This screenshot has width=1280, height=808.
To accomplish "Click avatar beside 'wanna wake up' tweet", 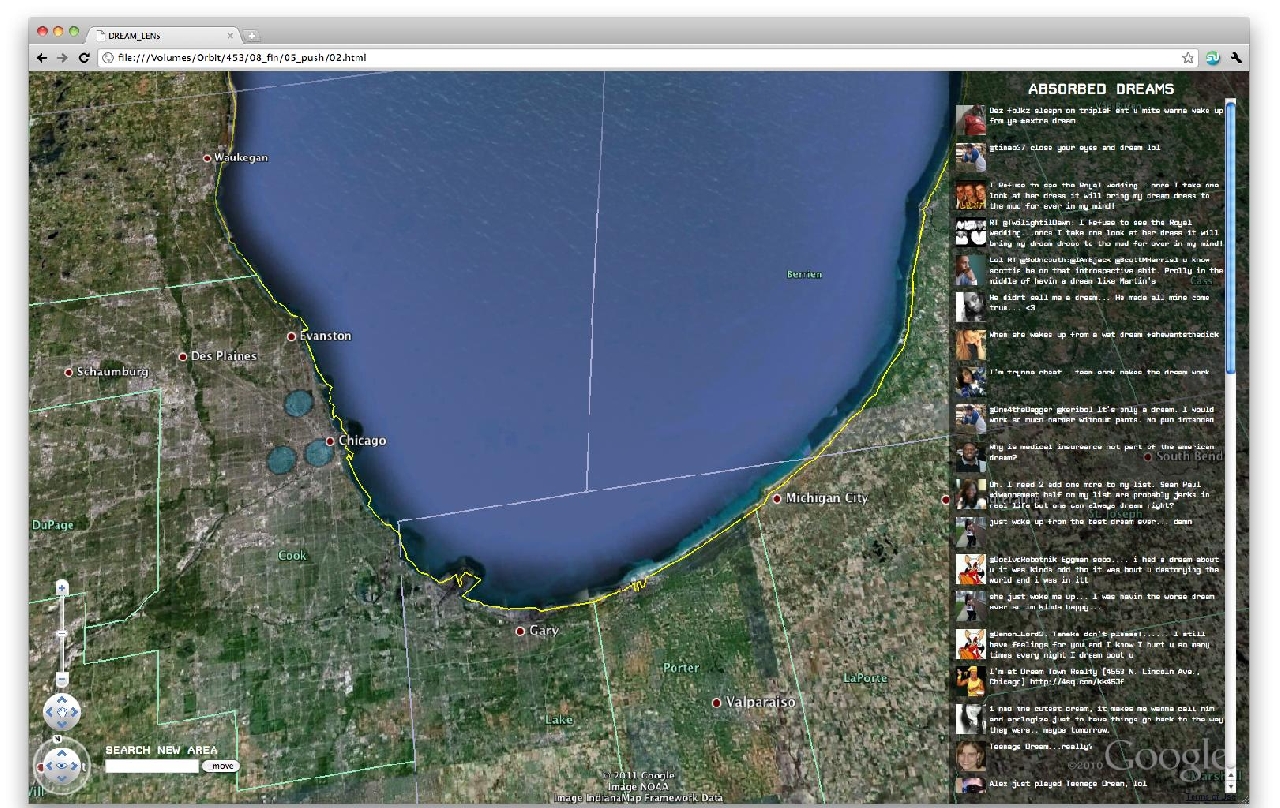I will coord(970,120).
